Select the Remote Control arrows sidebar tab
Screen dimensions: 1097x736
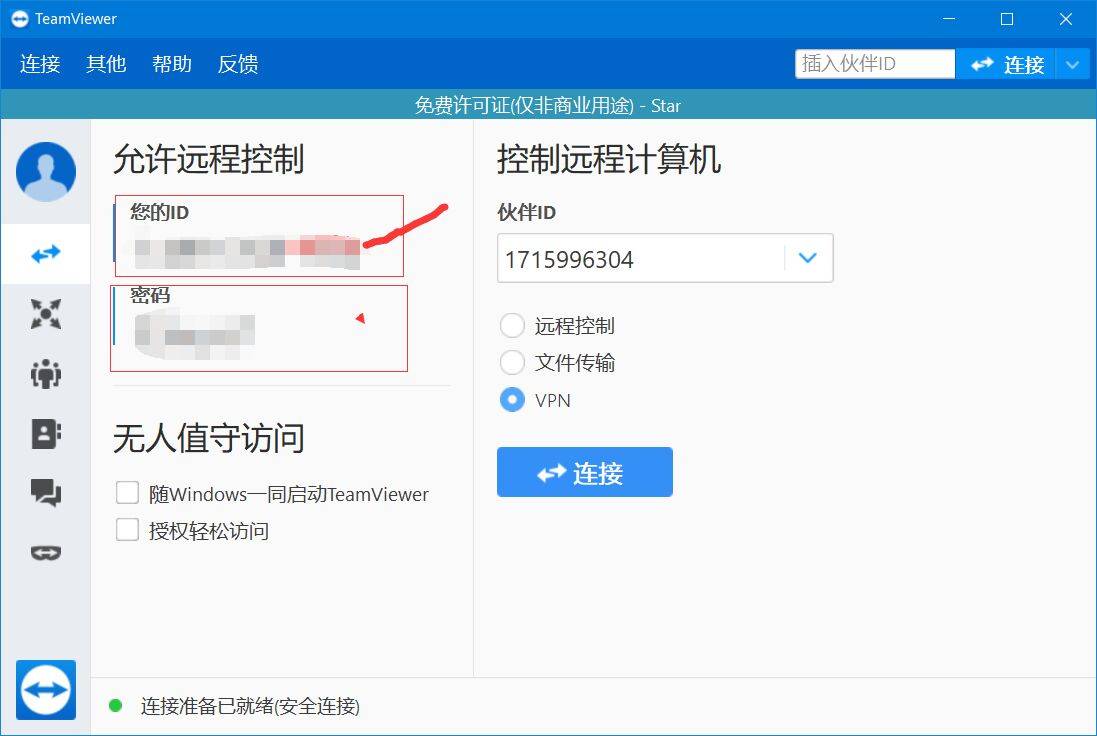[46, 254]
